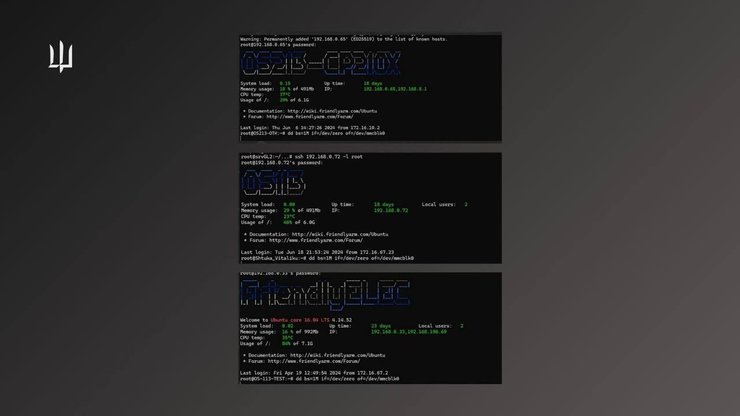Click the white trident logo

pos(60,57)
